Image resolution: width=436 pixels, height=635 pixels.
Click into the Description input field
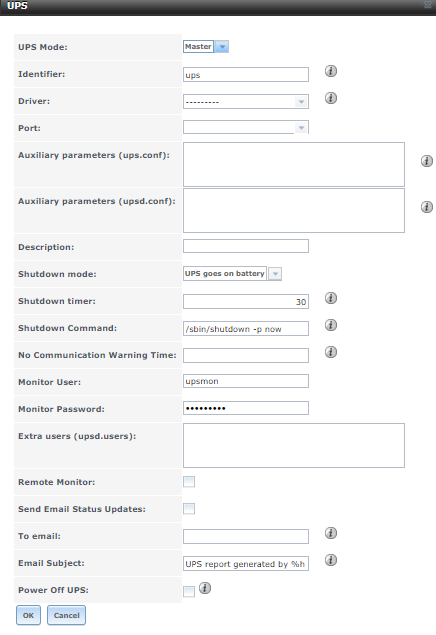[x=246, y=246]
